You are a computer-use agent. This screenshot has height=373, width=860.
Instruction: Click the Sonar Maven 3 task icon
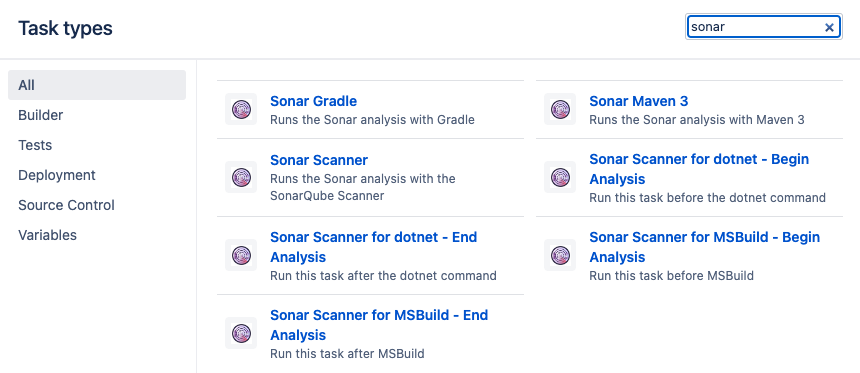coord(560,109)
